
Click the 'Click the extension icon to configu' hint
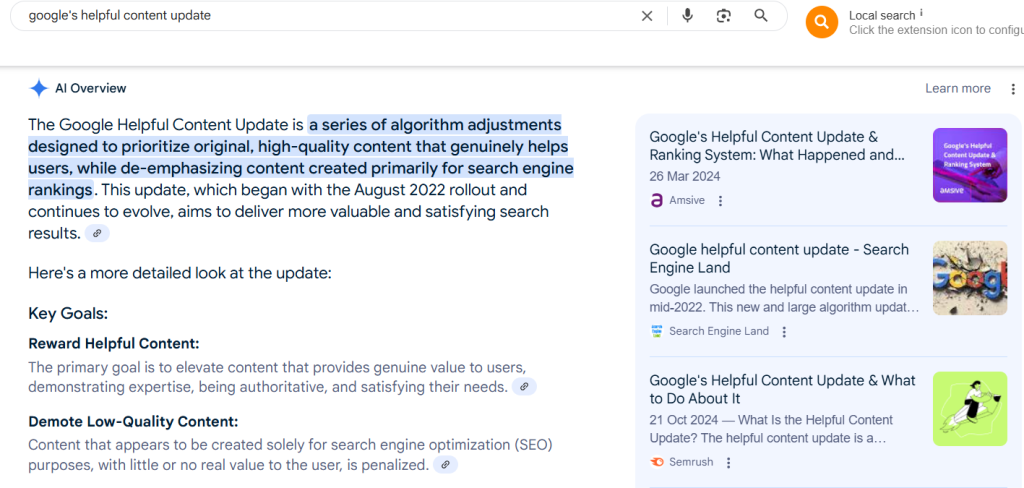[936, 30]
